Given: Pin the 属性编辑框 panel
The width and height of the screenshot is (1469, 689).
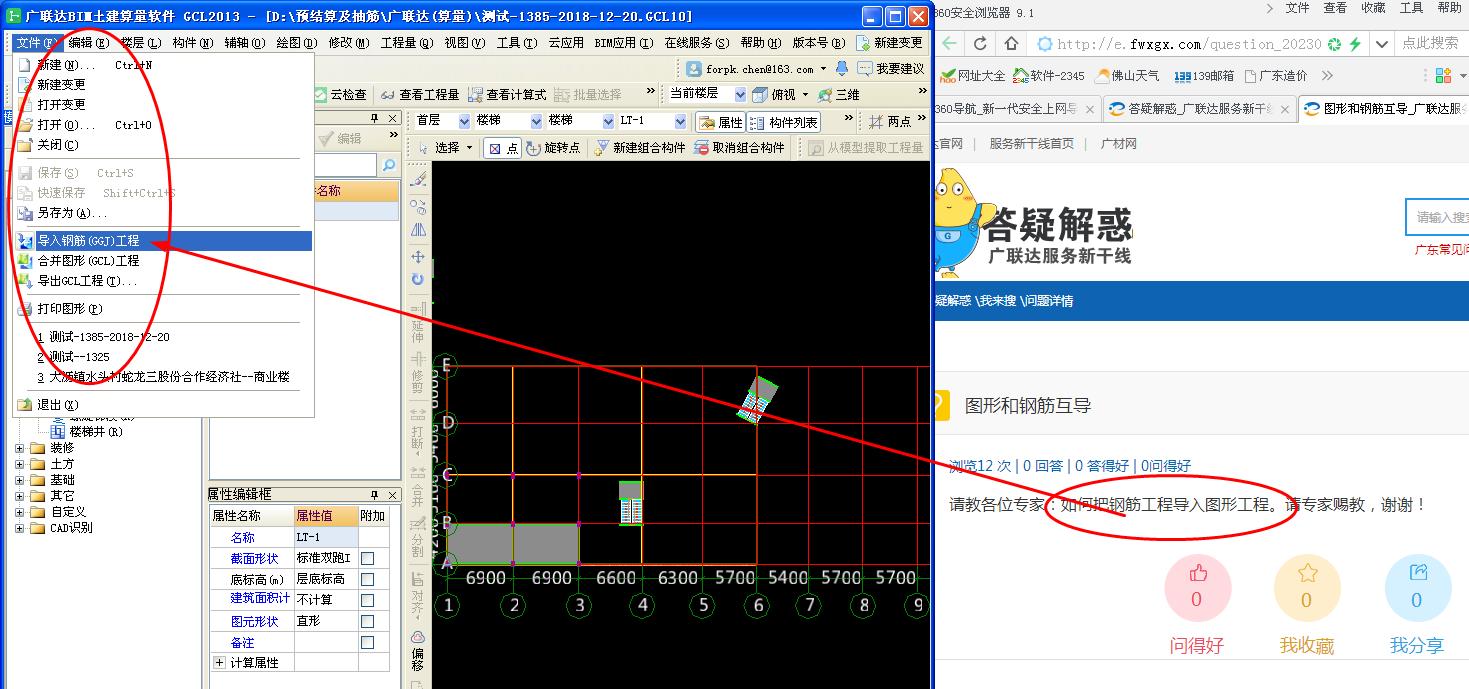Looking at the screenshot, I should point(375,495).
